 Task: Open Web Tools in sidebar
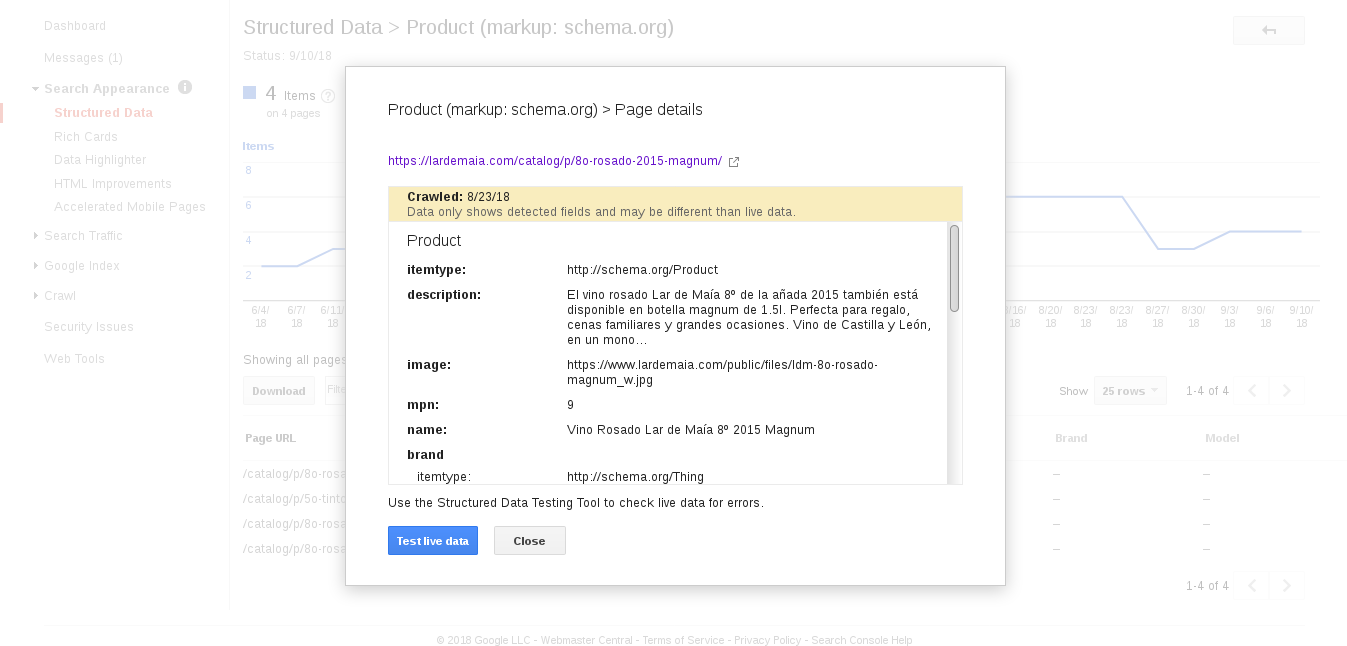coord(74,359)
